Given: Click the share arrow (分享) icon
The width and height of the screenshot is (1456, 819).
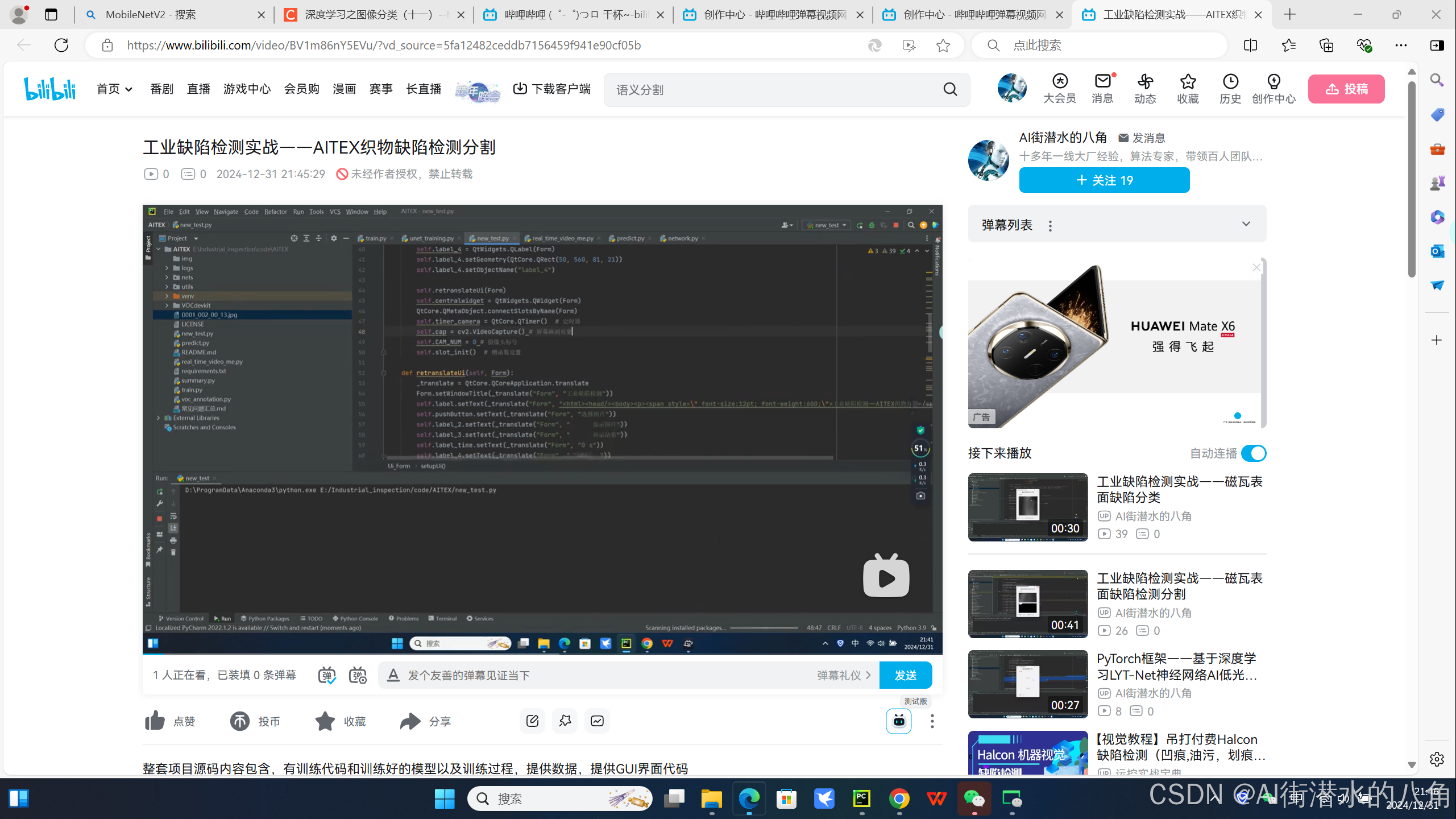Looking at the screenshot, I should 410,721.
